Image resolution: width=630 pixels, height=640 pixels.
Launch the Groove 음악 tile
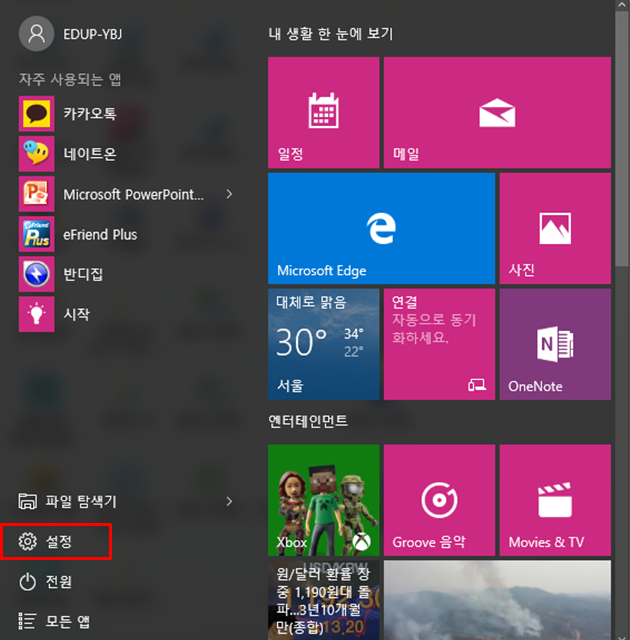(439, 500)
